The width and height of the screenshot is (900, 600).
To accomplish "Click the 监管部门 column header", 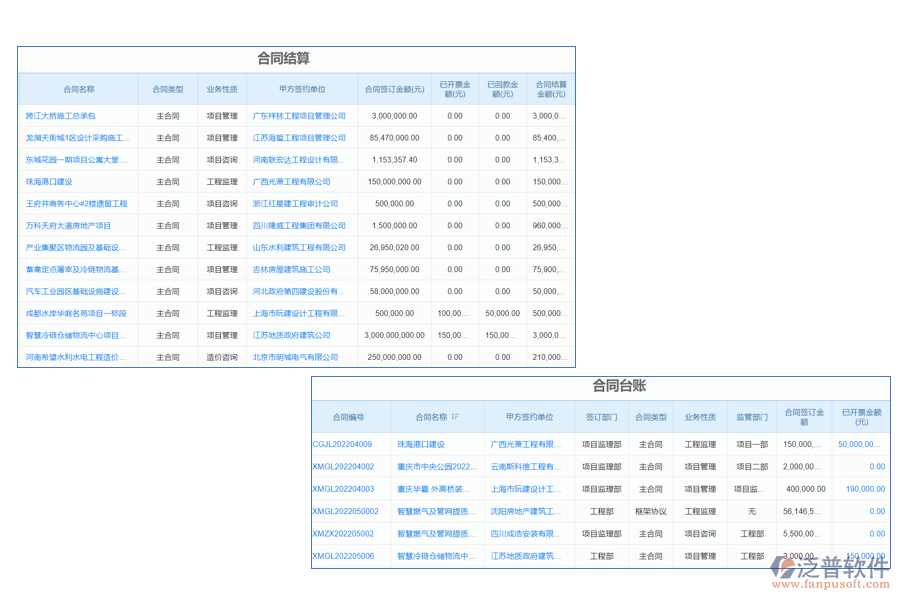I will 752,417.
